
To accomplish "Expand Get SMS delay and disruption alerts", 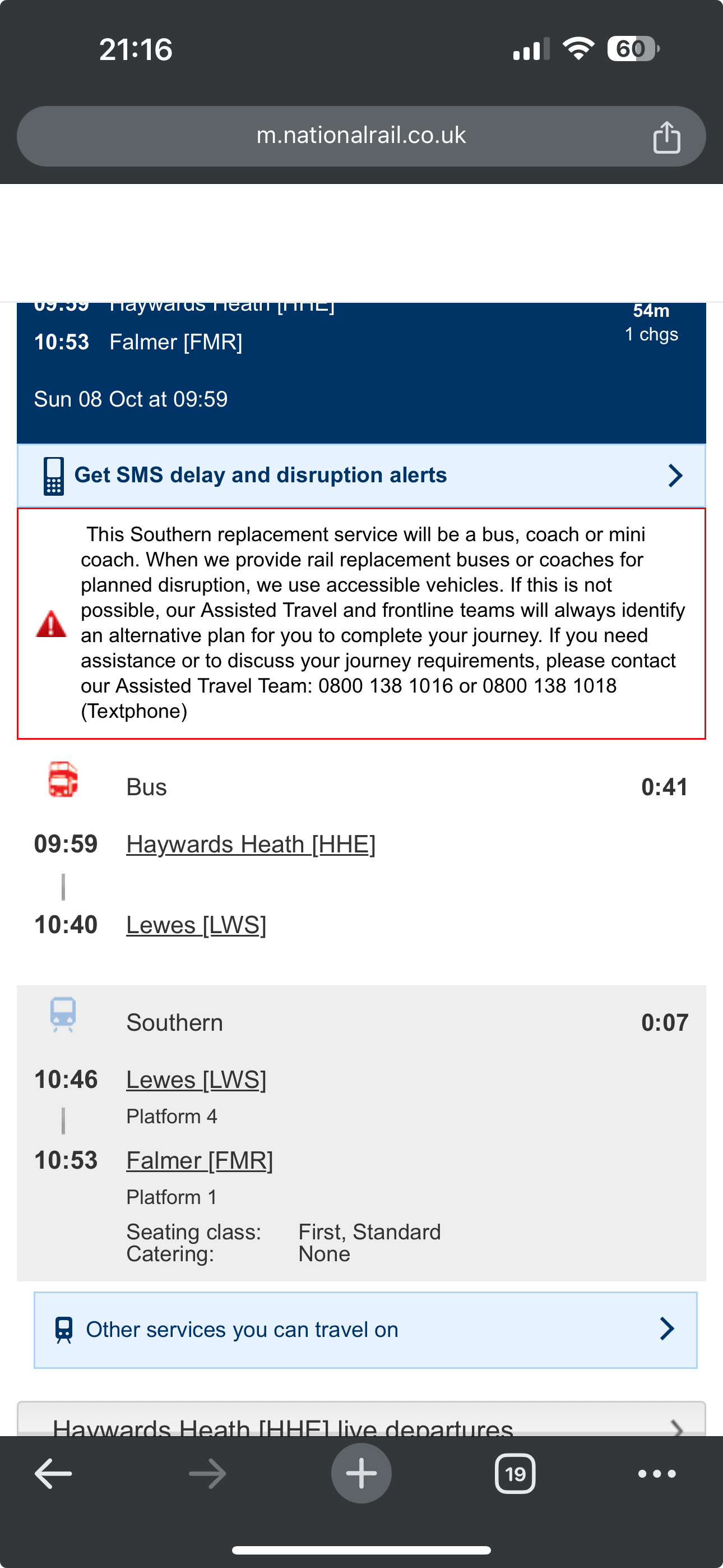I will (361, 476).
